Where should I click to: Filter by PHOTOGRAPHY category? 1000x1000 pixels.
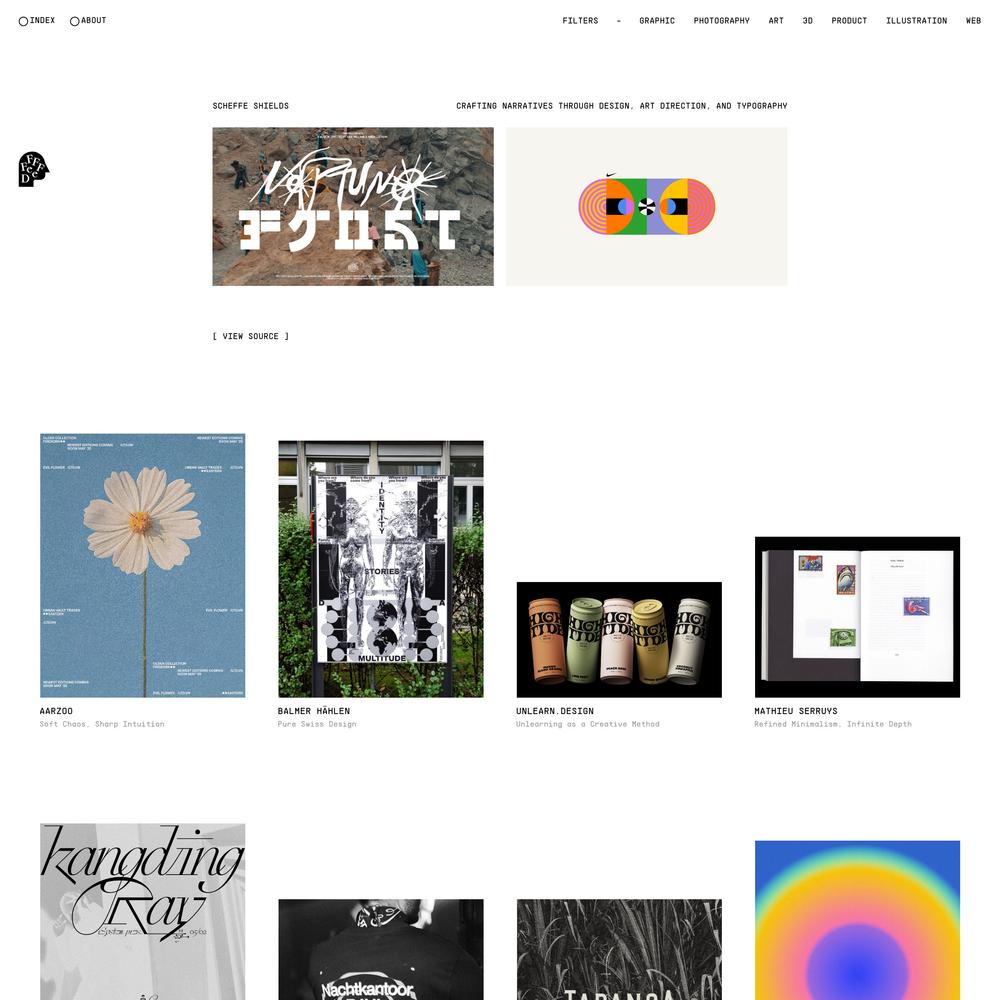(721, 20)
